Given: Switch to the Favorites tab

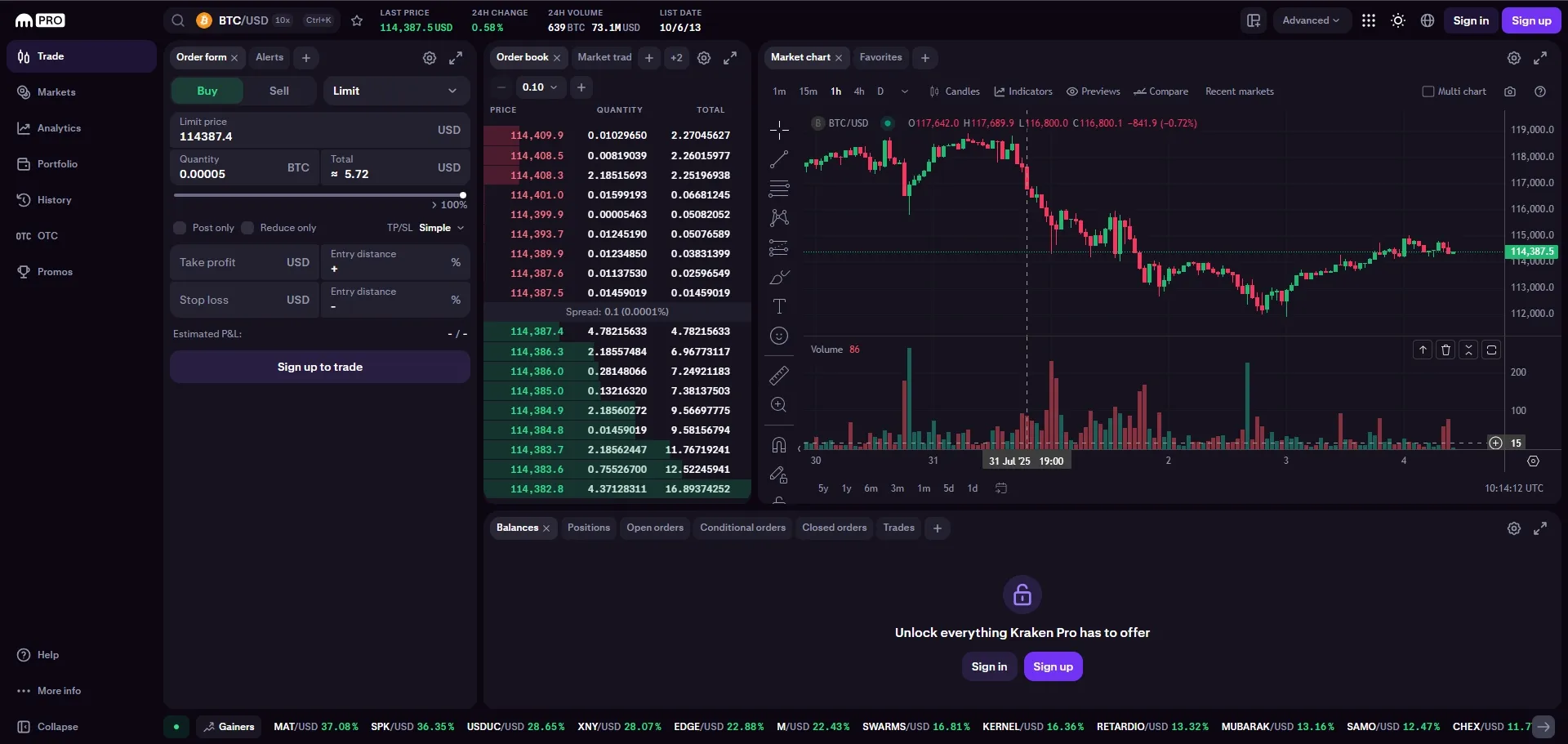Looking at the screenshot, I should [x=880, y=57].
